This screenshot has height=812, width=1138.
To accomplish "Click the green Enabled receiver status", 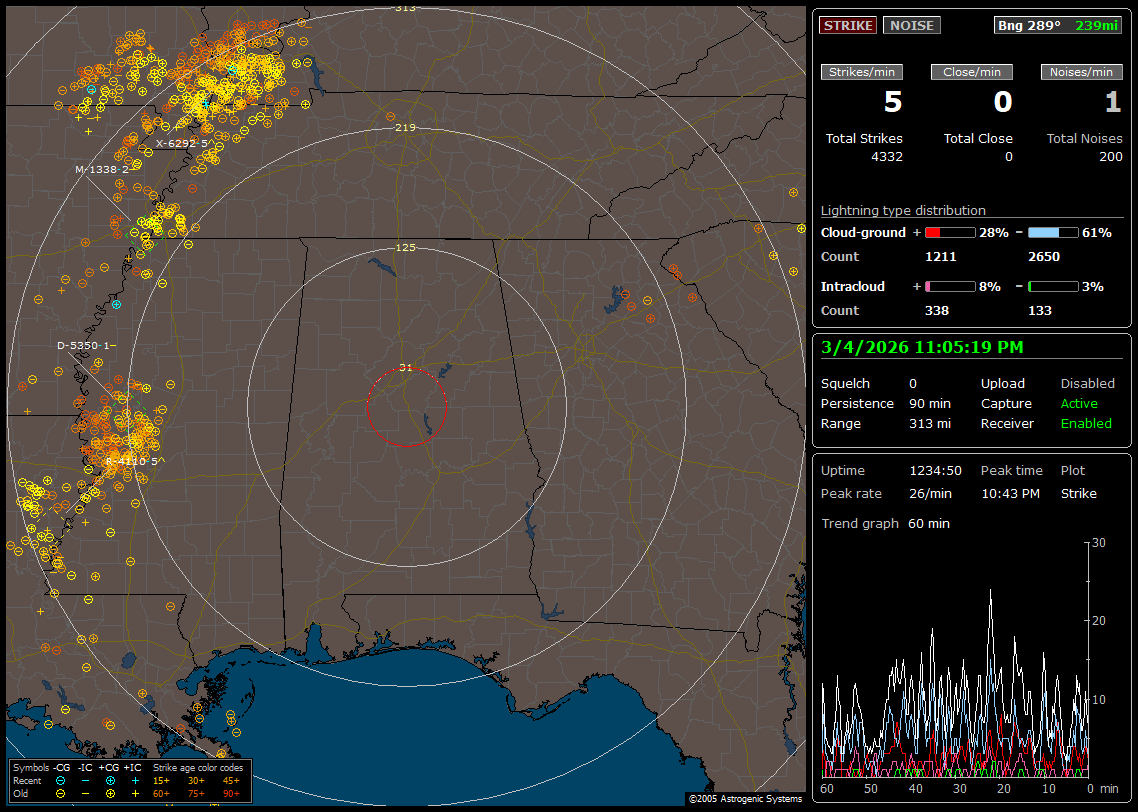I will (1086, 423).
